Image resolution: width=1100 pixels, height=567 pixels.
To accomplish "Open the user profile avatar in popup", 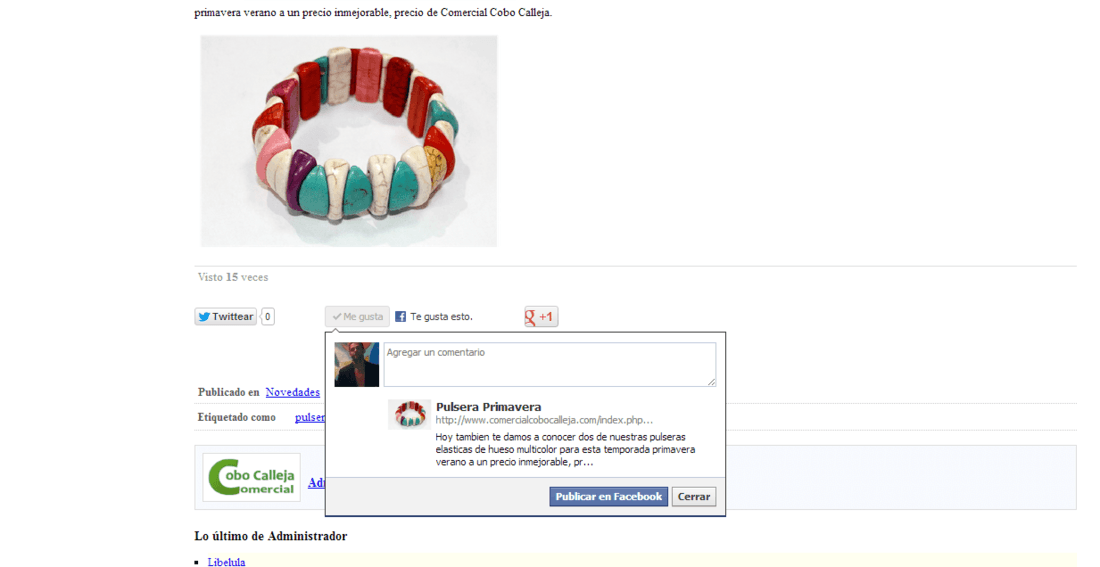I will (356, 364).
